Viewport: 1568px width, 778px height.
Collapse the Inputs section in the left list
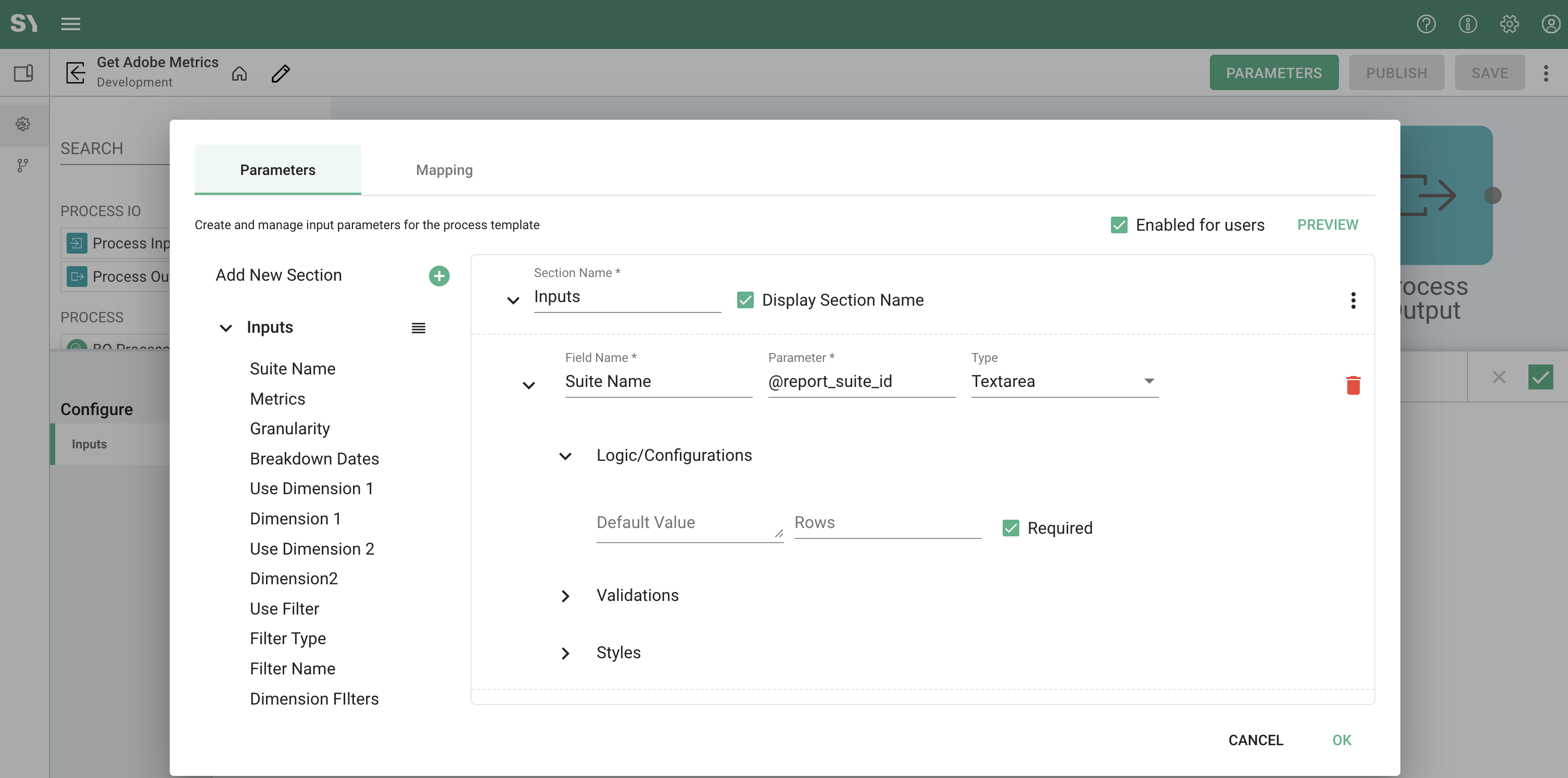(x=226, y=328)
